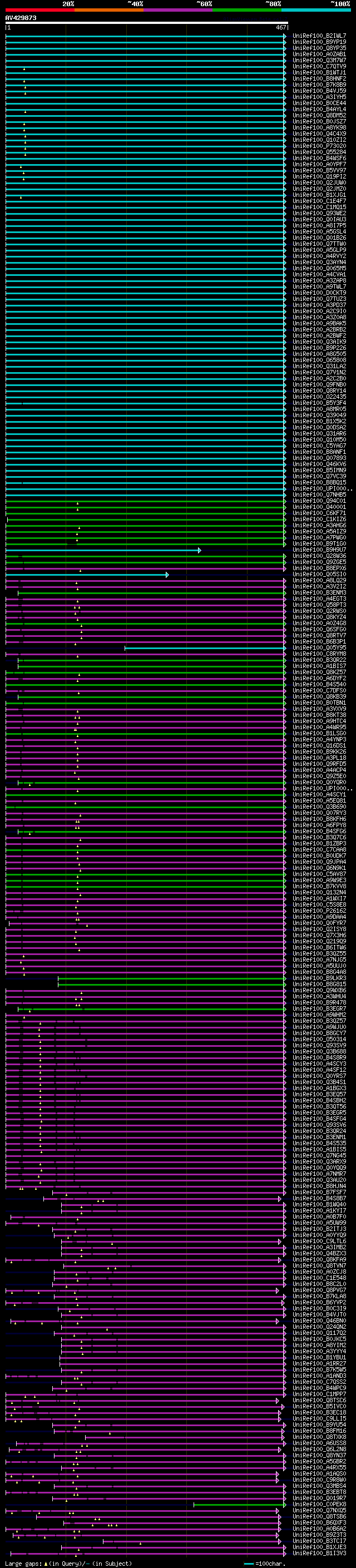The width and height of the screenshot is (356, 1568).
Task: Select the UniRef100_C1E548 label
Action: click(x=319, y=1278)
